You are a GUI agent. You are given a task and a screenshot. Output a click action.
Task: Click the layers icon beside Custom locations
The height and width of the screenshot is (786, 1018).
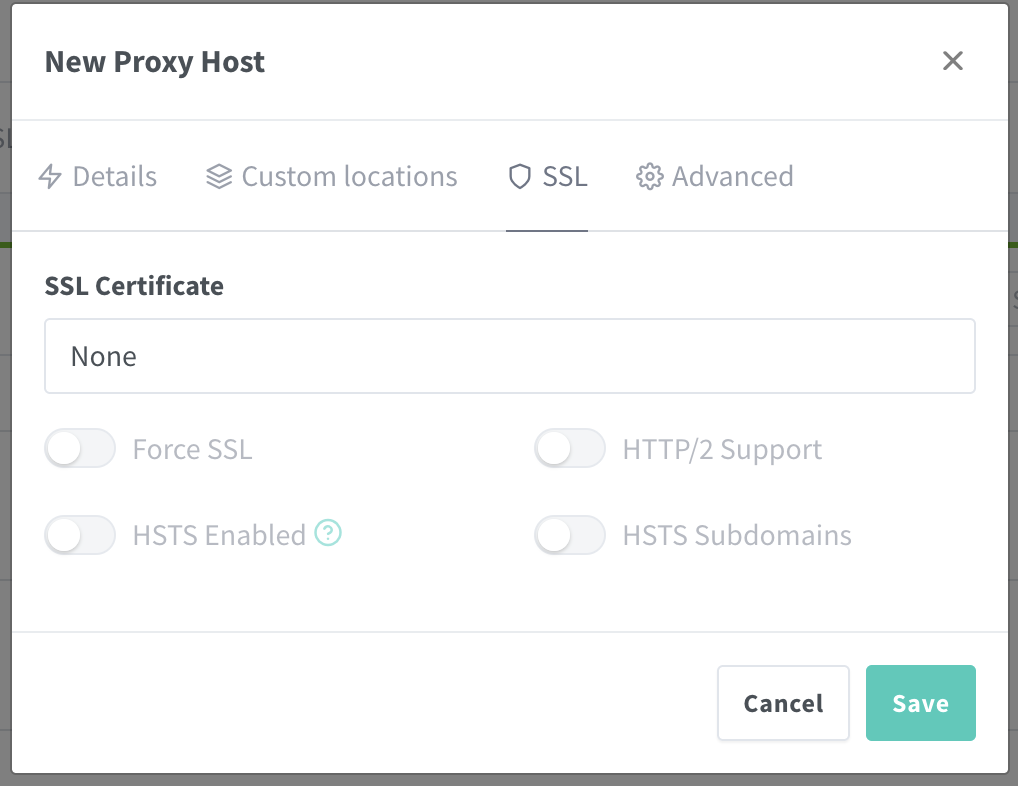click(218, 176)
